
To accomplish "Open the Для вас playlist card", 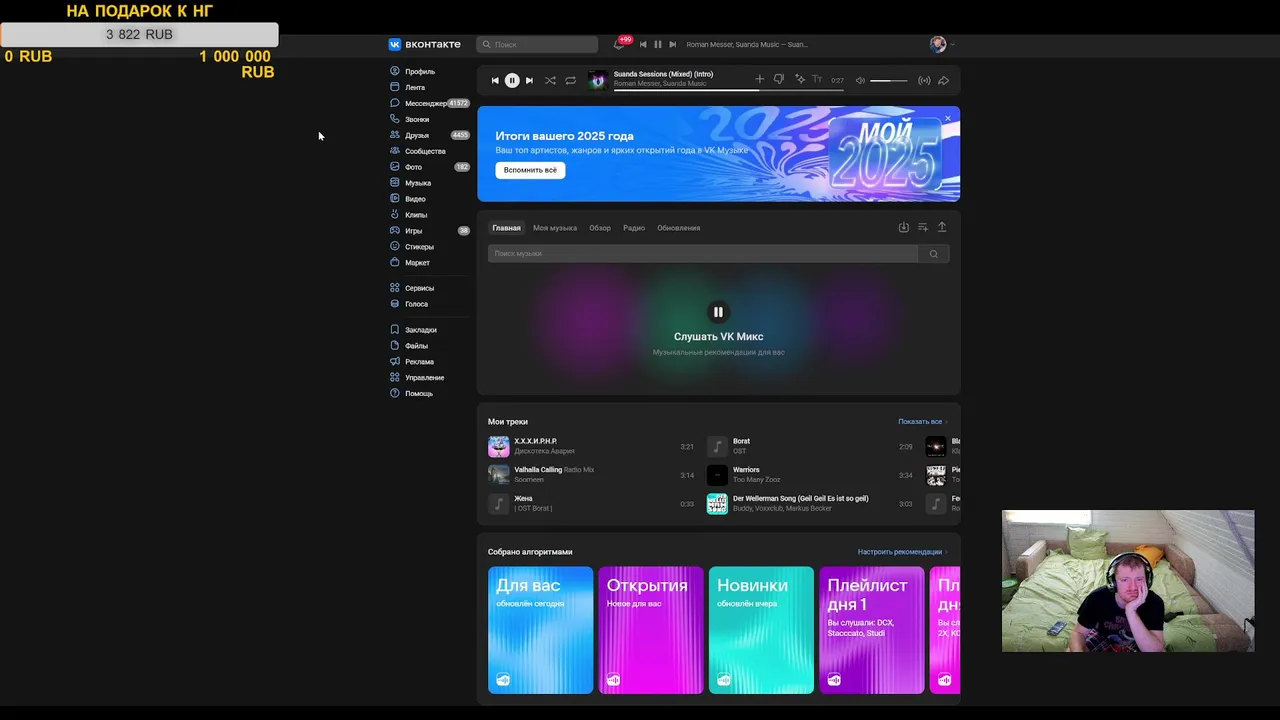I will point(541,630).
